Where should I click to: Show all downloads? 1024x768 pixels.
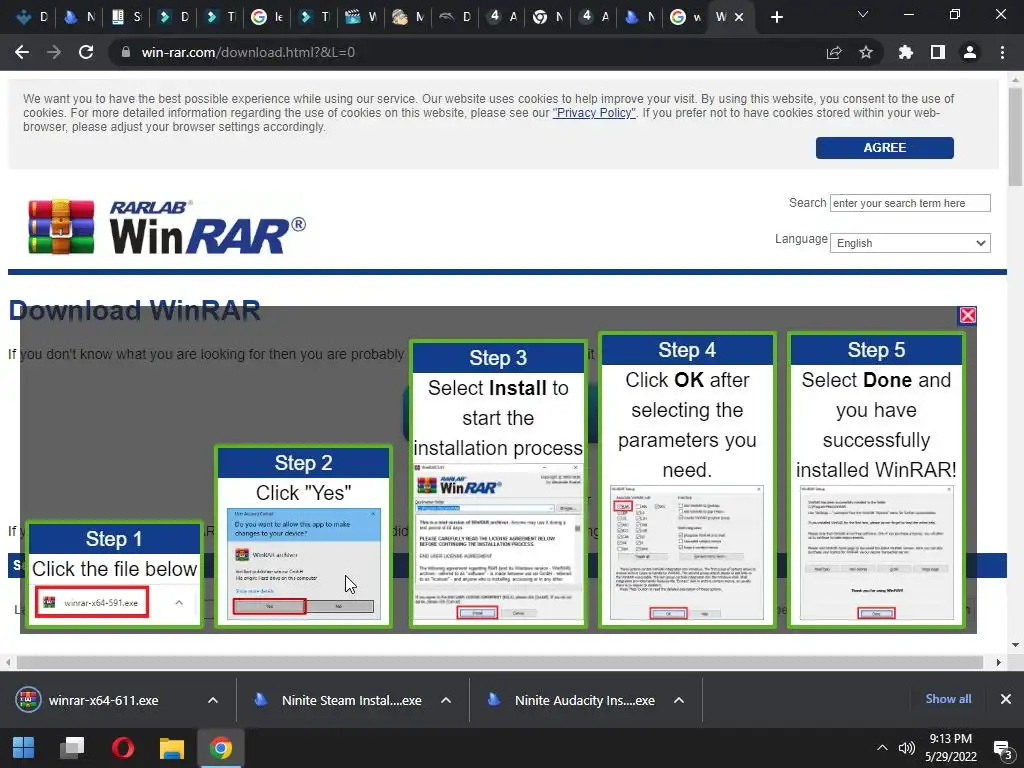(948, 699)
